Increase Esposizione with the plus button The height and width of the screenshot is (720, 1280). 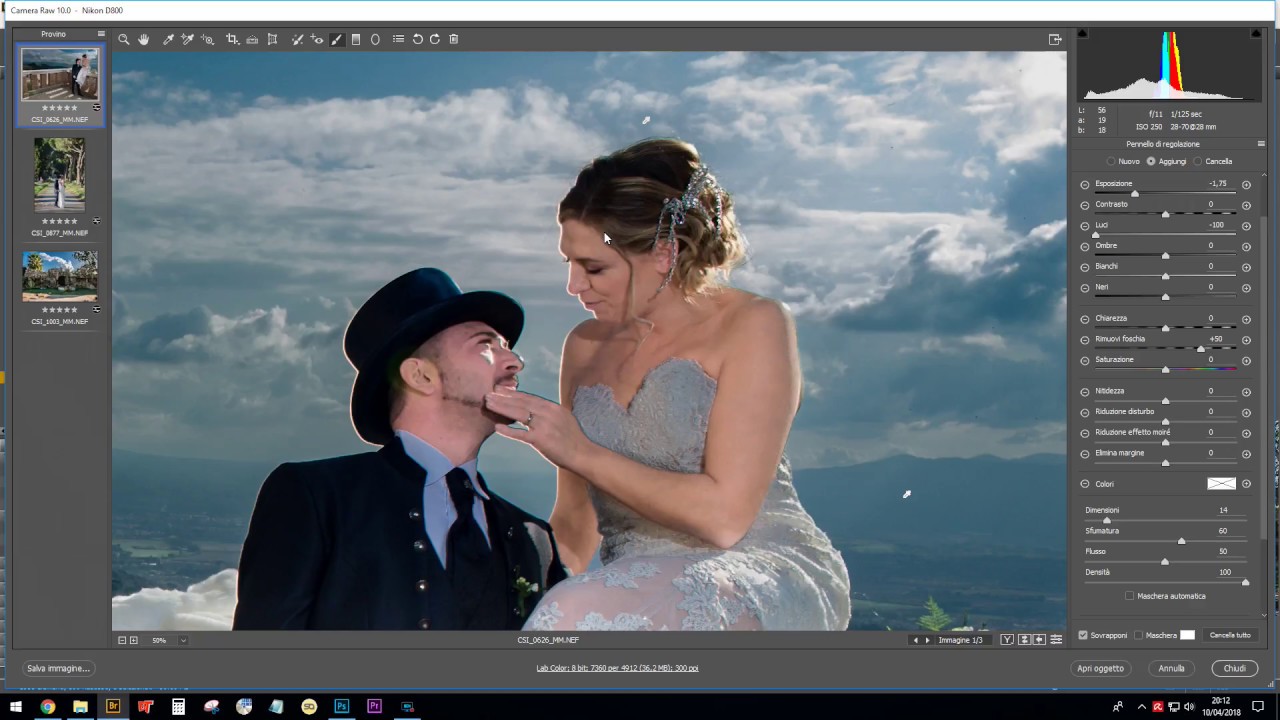(1246, 185)
